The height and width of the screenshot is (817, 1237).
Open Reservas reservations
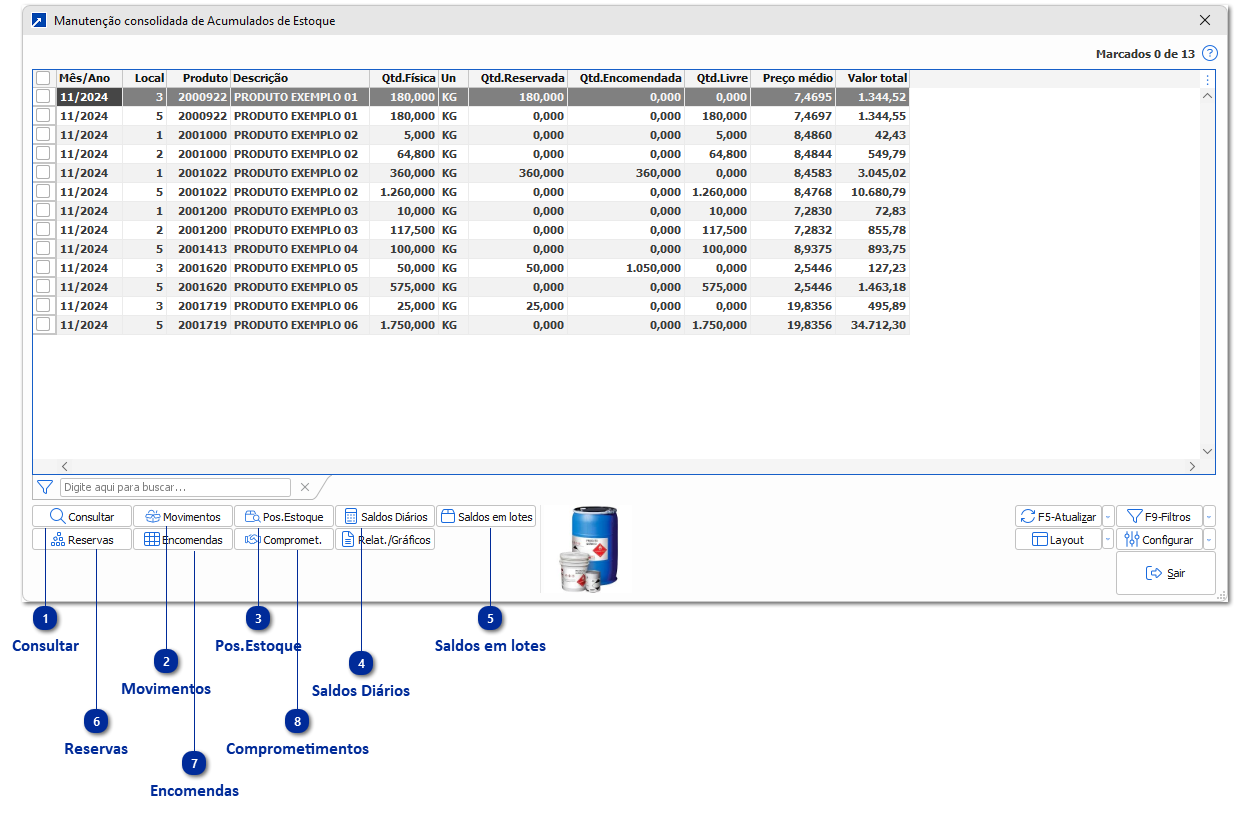[82, 540]
